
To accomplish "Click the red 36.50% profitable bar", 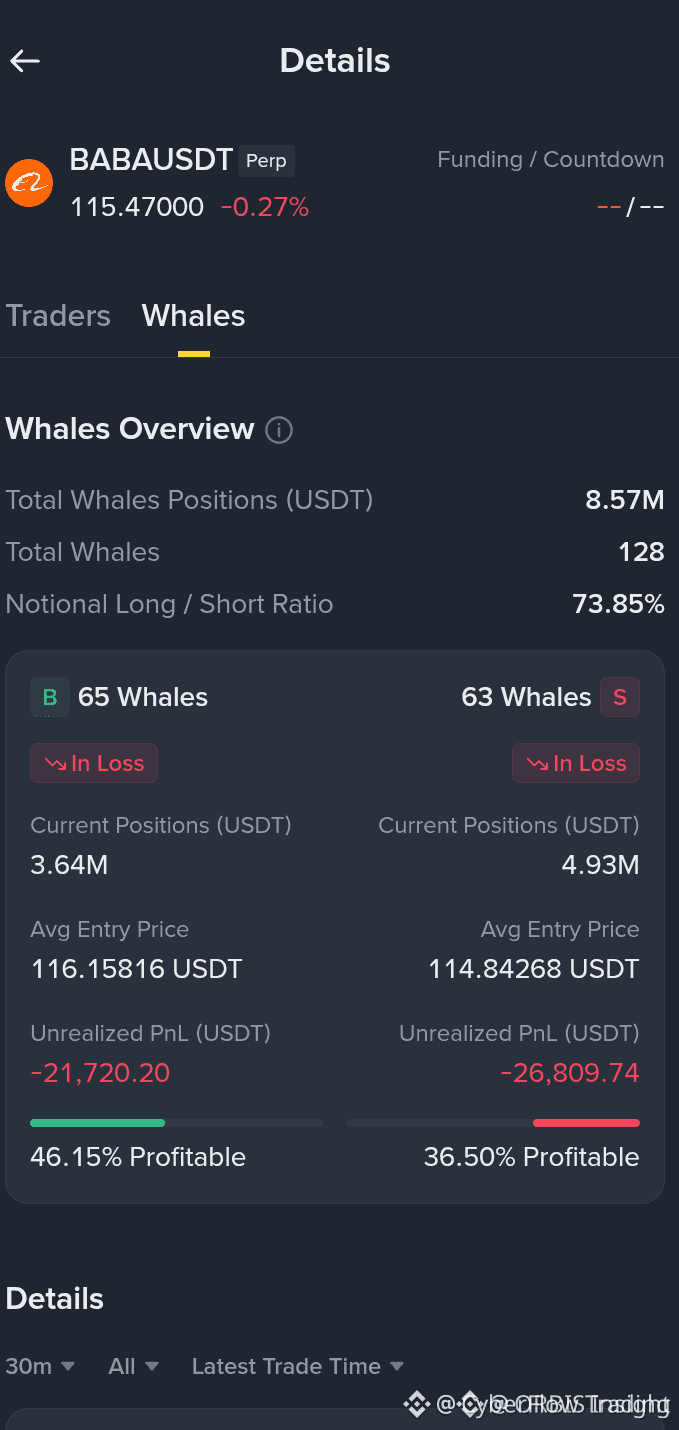I will tap(586, 1123).
